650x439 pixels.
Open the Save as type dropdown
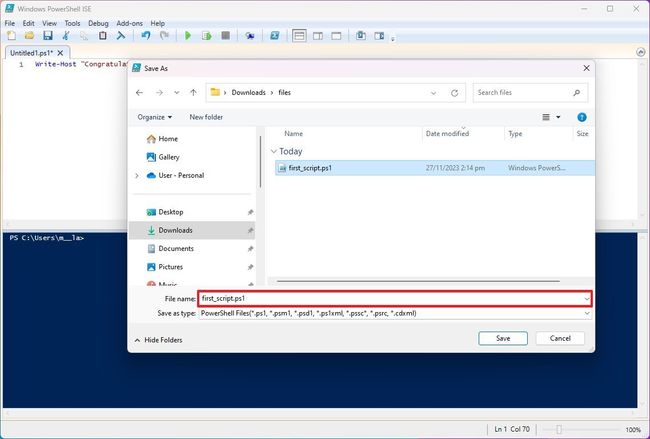click(587, 313)
